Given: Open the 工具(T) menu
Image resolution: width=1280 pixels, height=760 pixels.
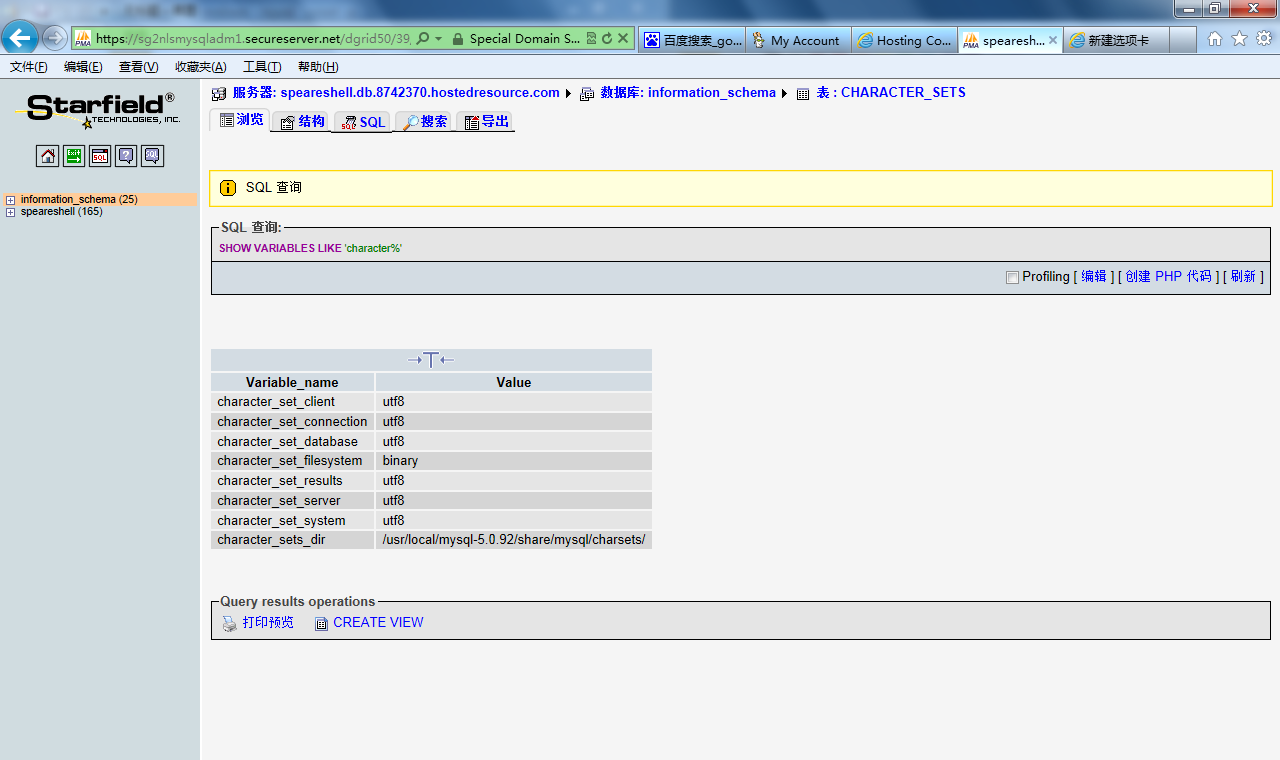Looking at the screenshot, I should pyautogui.click(x=262, y=67).
